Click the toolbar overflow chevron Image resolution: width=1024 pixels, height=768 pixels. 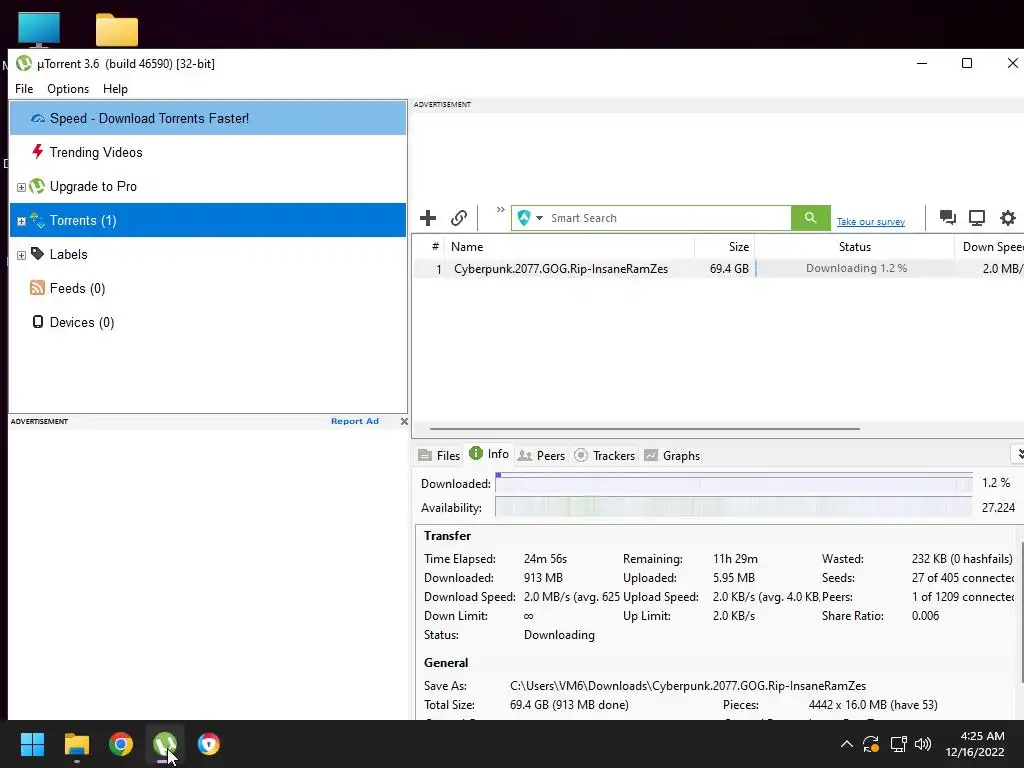(x=500, y=210)
